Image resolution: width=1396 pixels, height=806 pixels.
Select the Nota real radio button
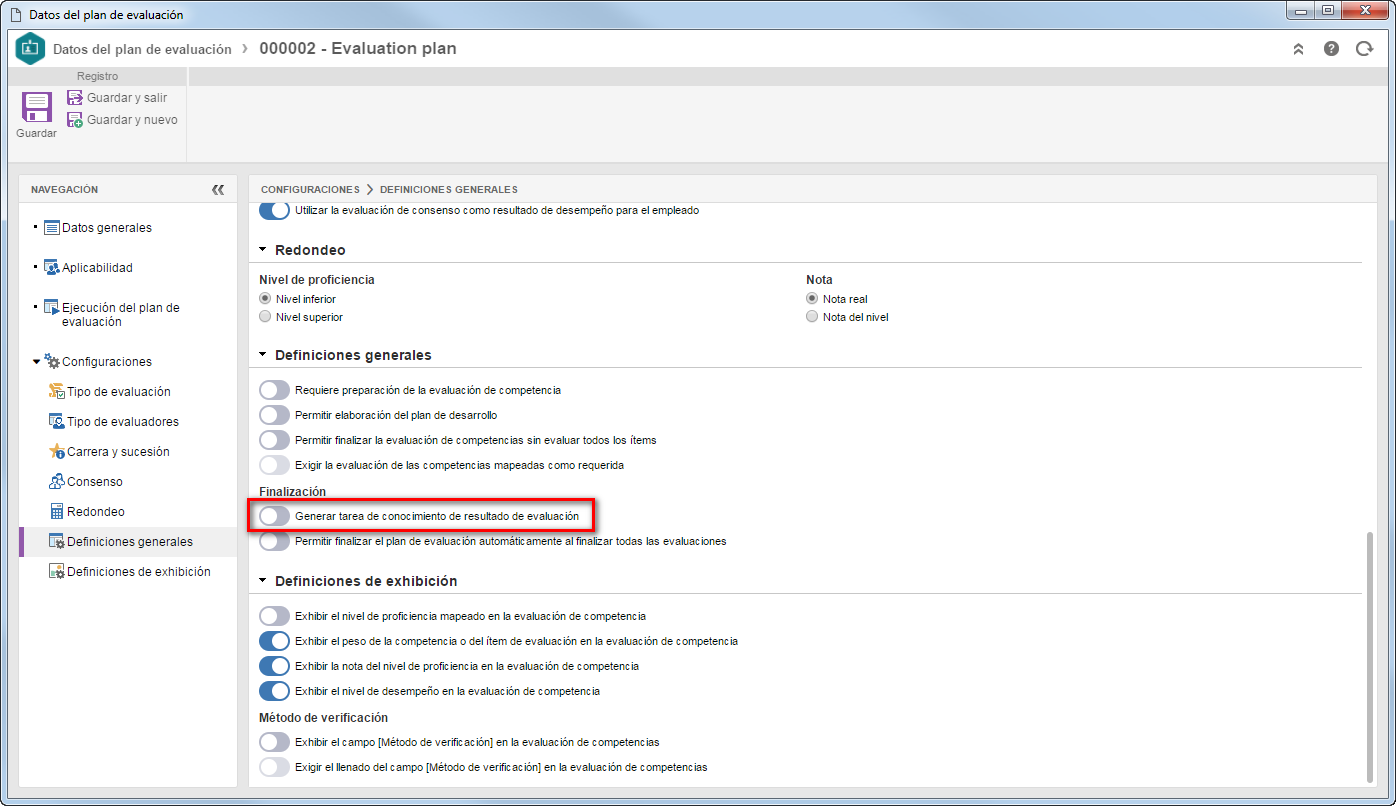tap(812, 299)
